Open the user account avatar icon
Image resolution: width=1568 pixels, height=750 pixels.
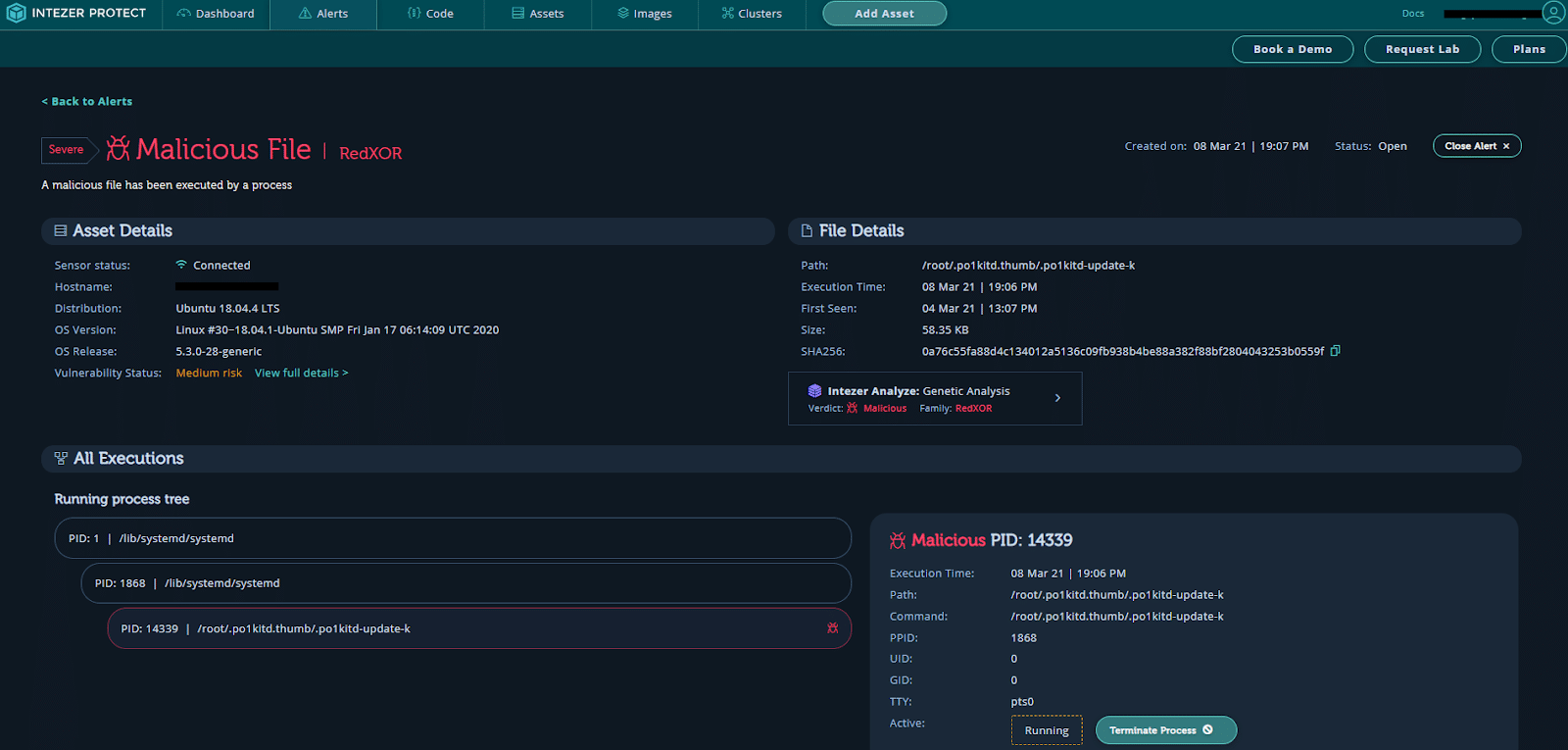pos(1553,13)
